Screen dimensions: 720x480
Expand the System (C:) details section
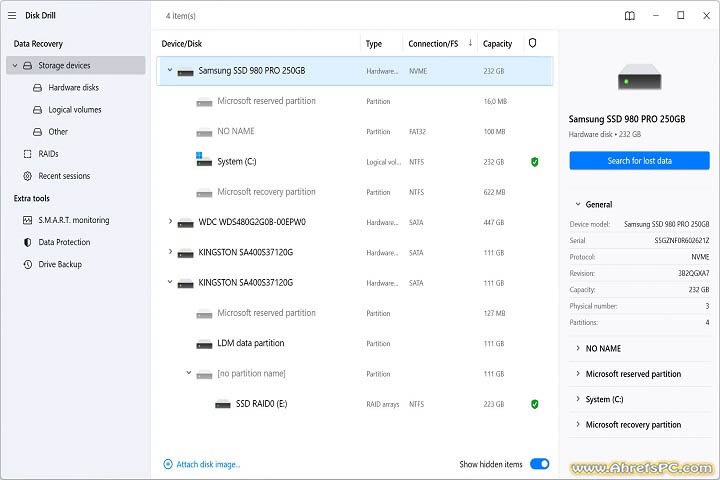[x=578, y=399]
